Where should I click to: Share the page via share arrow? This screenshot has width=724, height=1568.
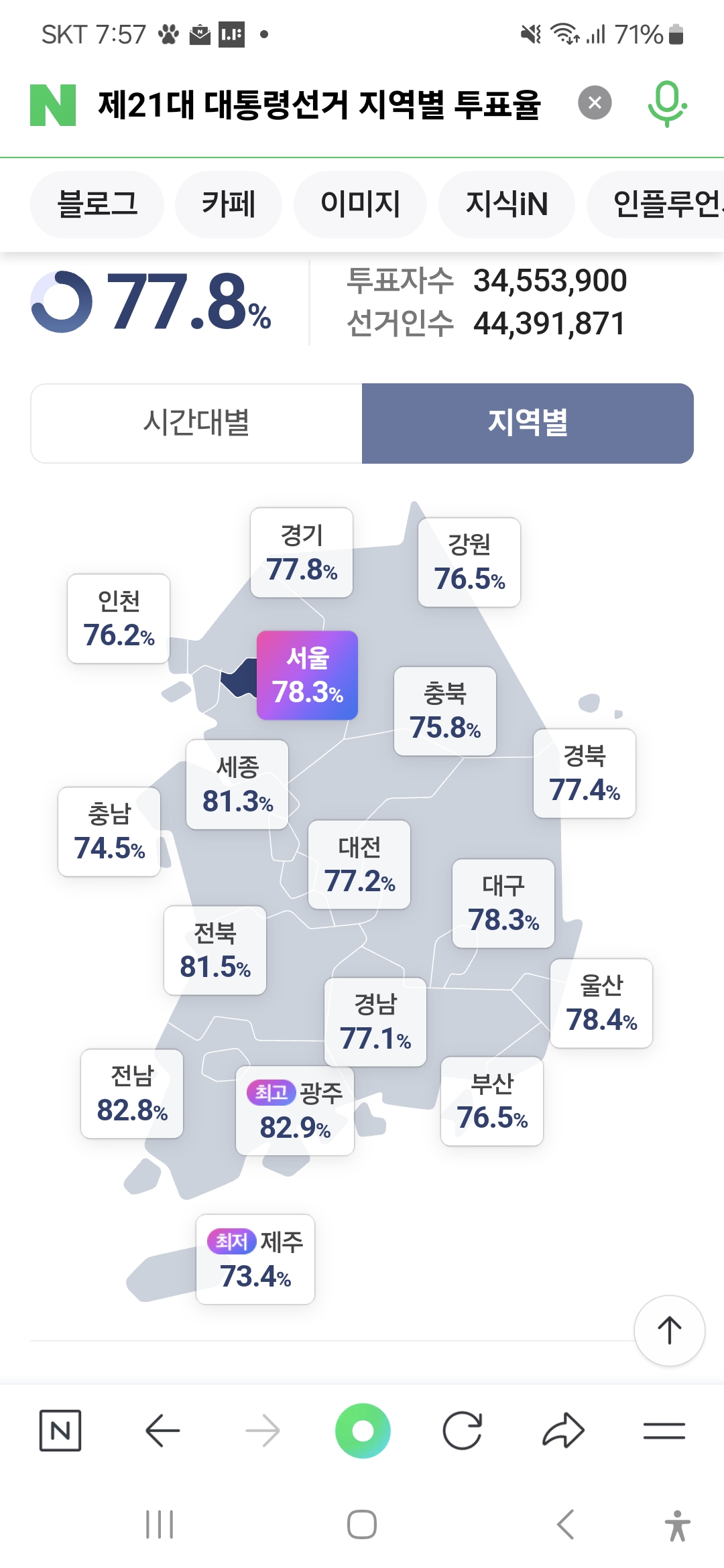click(x=563, y=1431)
